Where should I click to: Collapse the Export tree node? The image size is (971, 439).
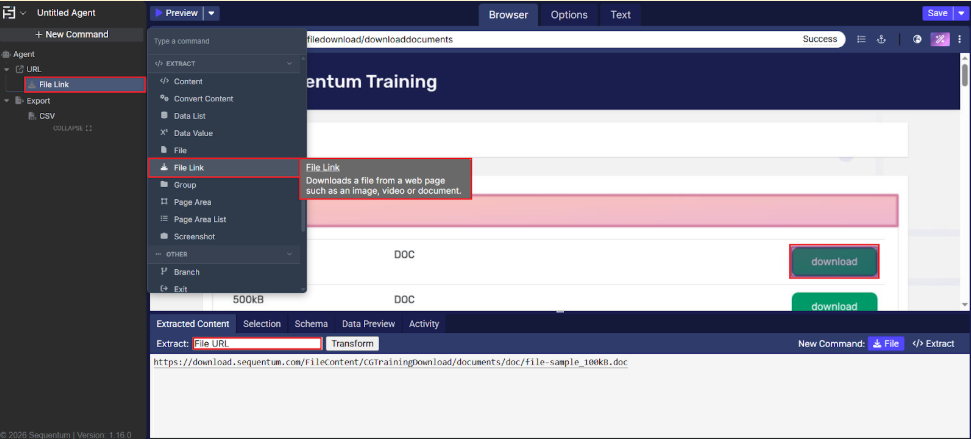7,101
